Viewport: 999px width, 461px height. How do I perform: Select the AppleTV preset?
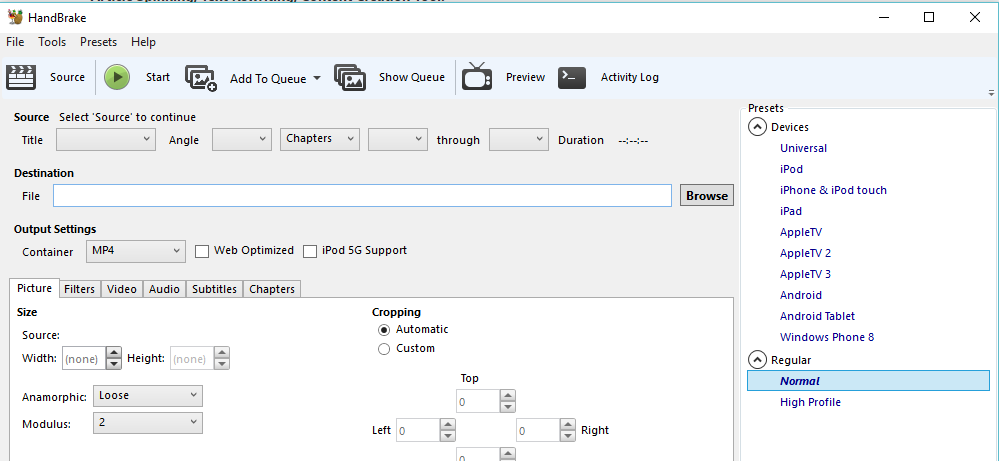[x=801, y=232]
